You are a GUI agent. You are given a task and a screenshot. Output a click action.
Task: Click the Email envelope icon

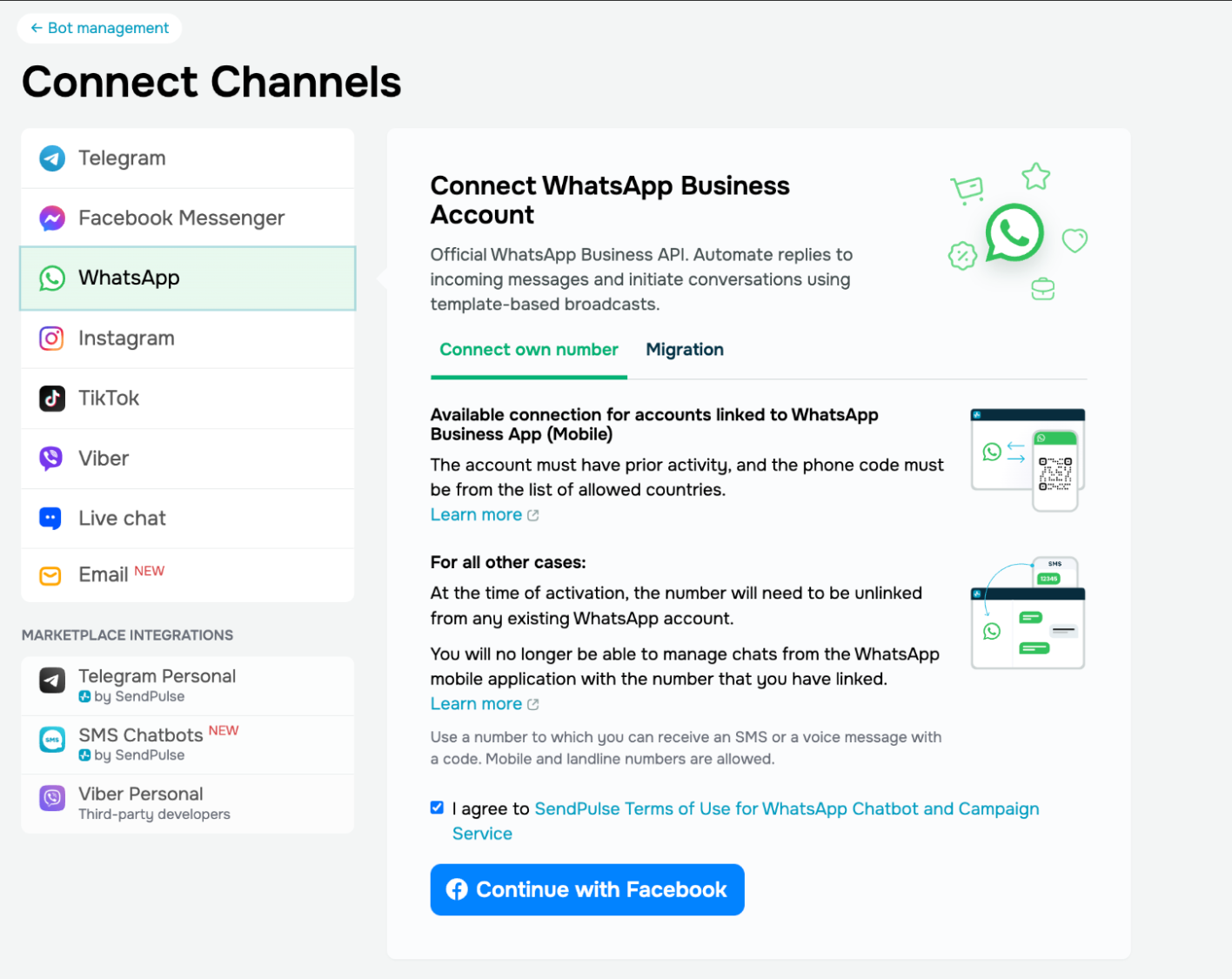click(x=50, y=576)
